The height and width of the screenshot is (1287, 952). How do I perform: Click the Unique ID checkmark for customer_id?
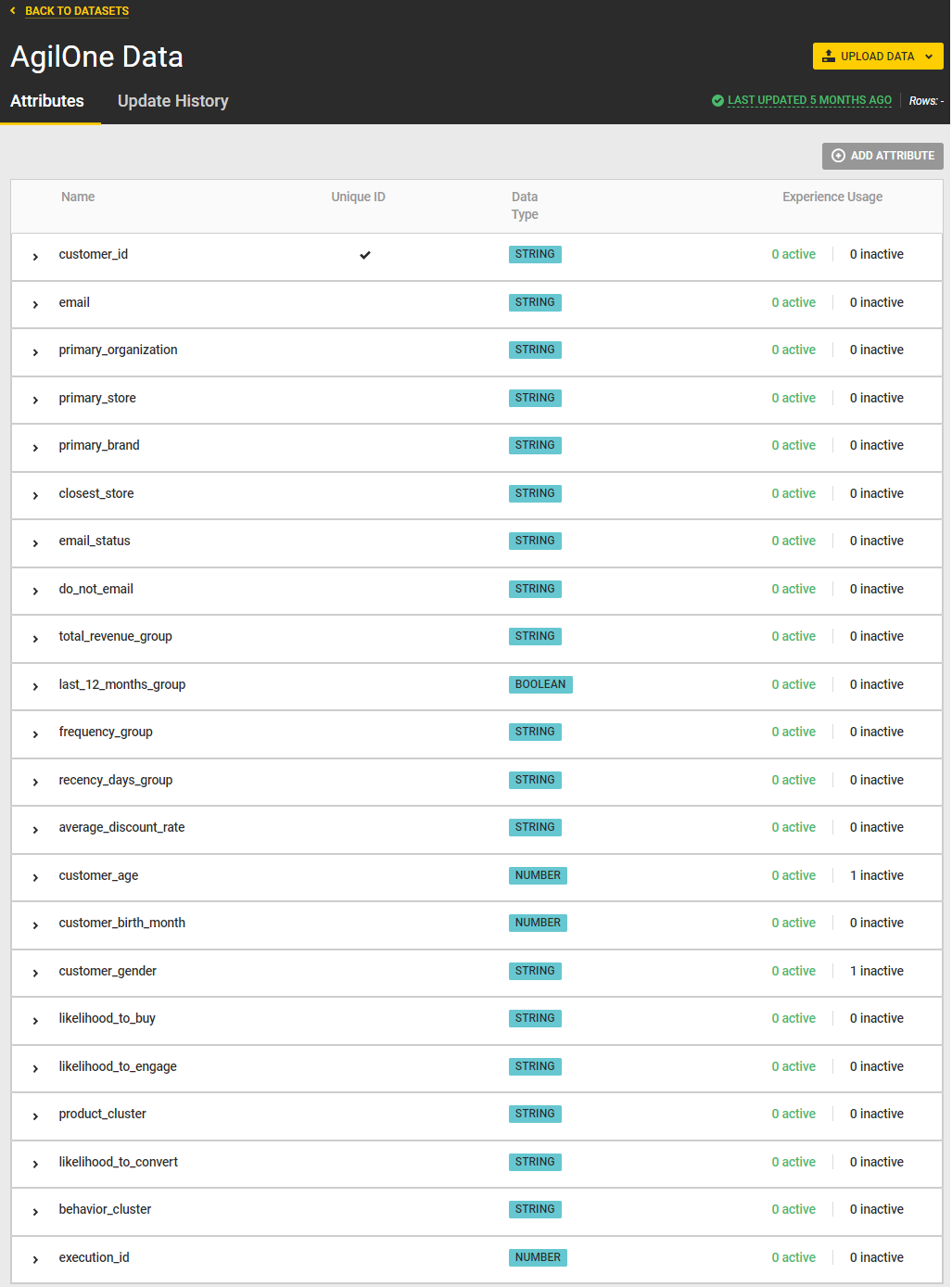tap(365, 255)
